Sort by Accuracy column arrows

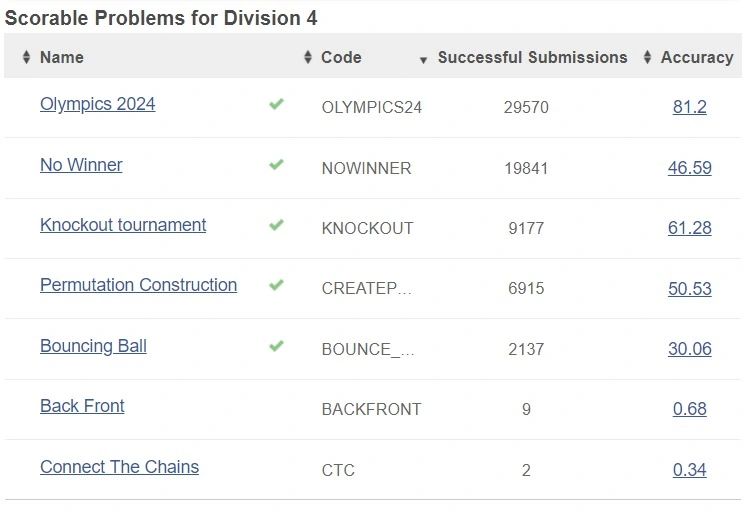point(647,57)
